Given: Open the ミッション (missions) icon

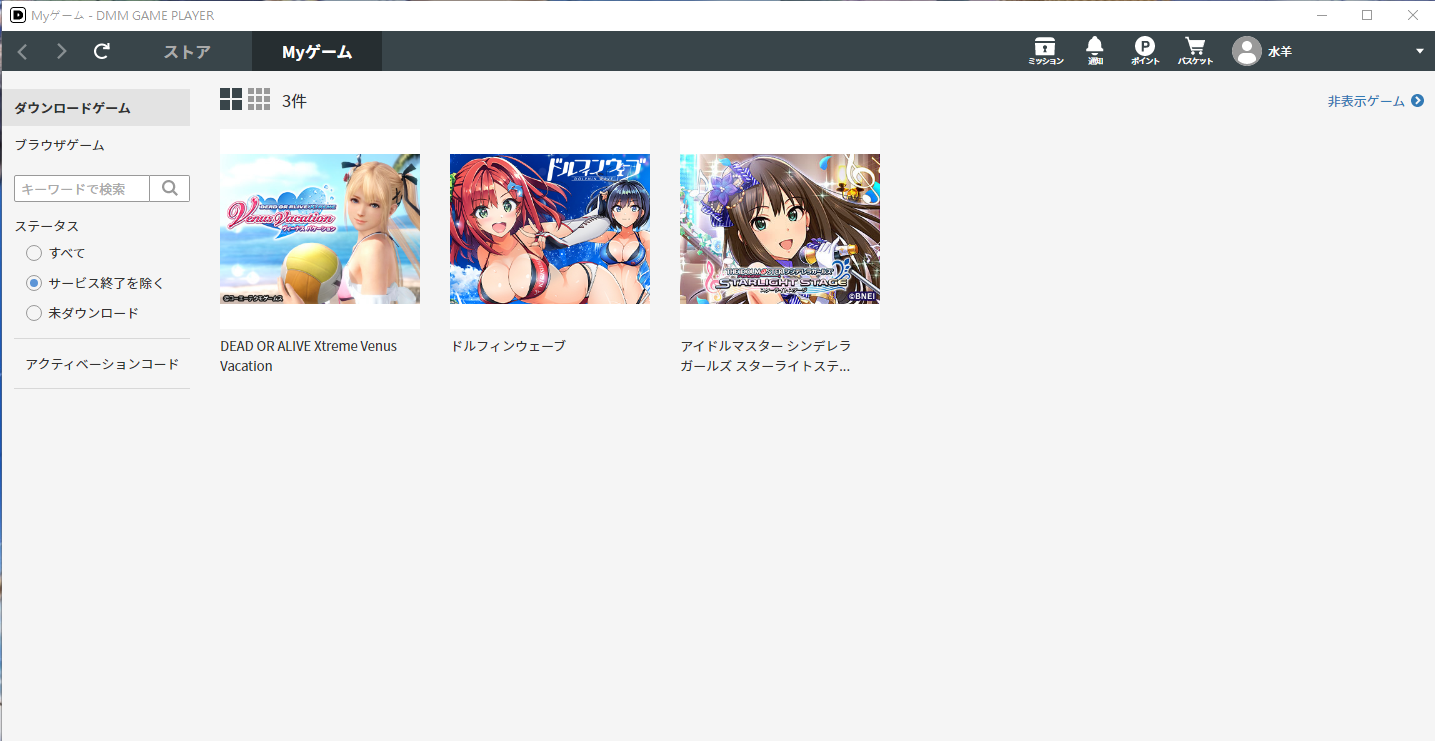Looking at the screenshot, I should click(1045, 51).
